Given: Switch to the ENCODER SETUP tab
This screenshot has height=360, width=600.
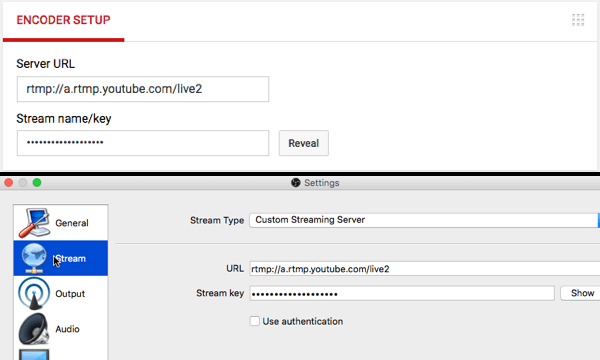Looking at the screenshot, I should 64,20.
